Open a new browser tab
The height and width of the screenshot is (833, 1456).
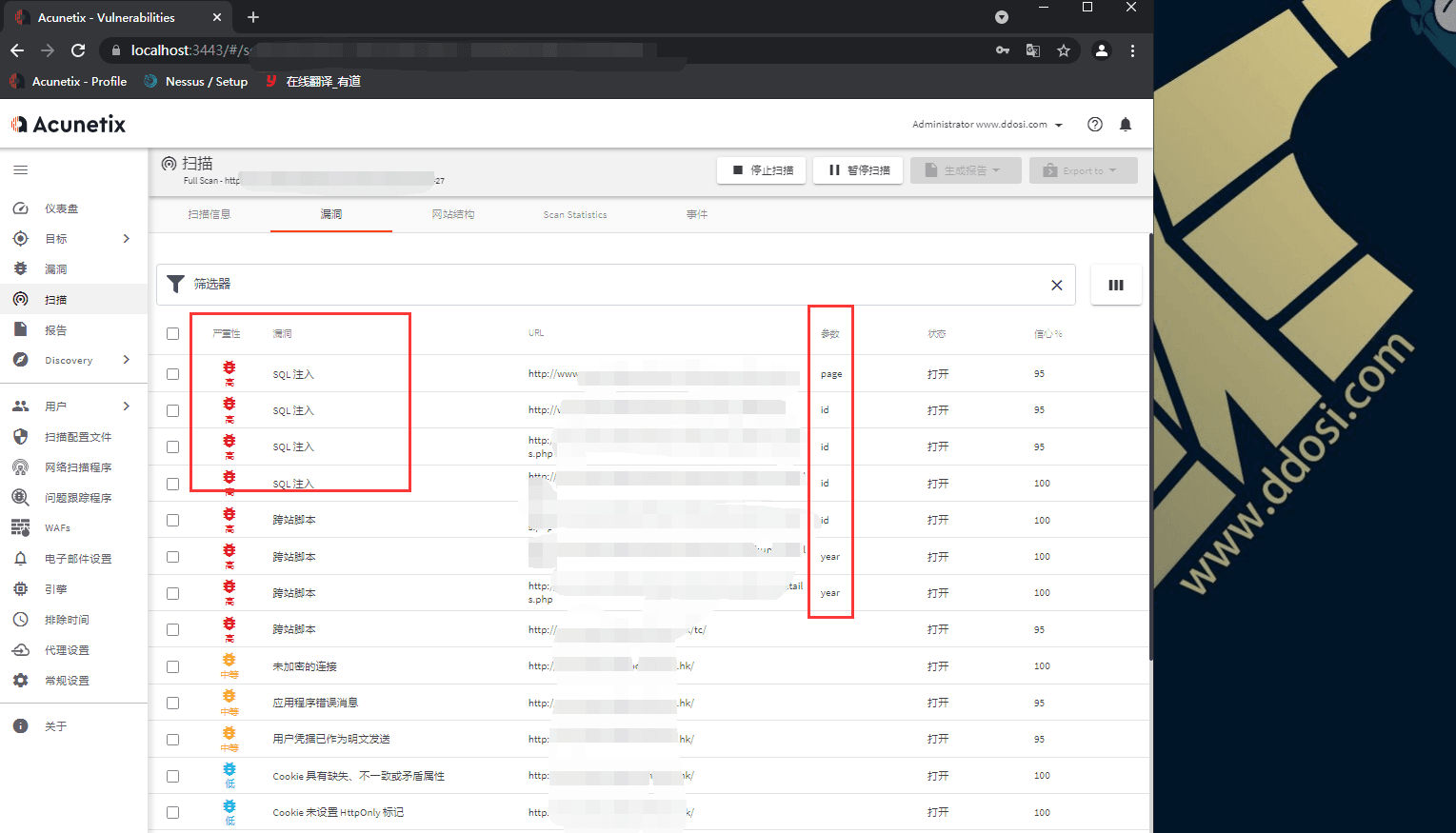(x=253, y=17)
